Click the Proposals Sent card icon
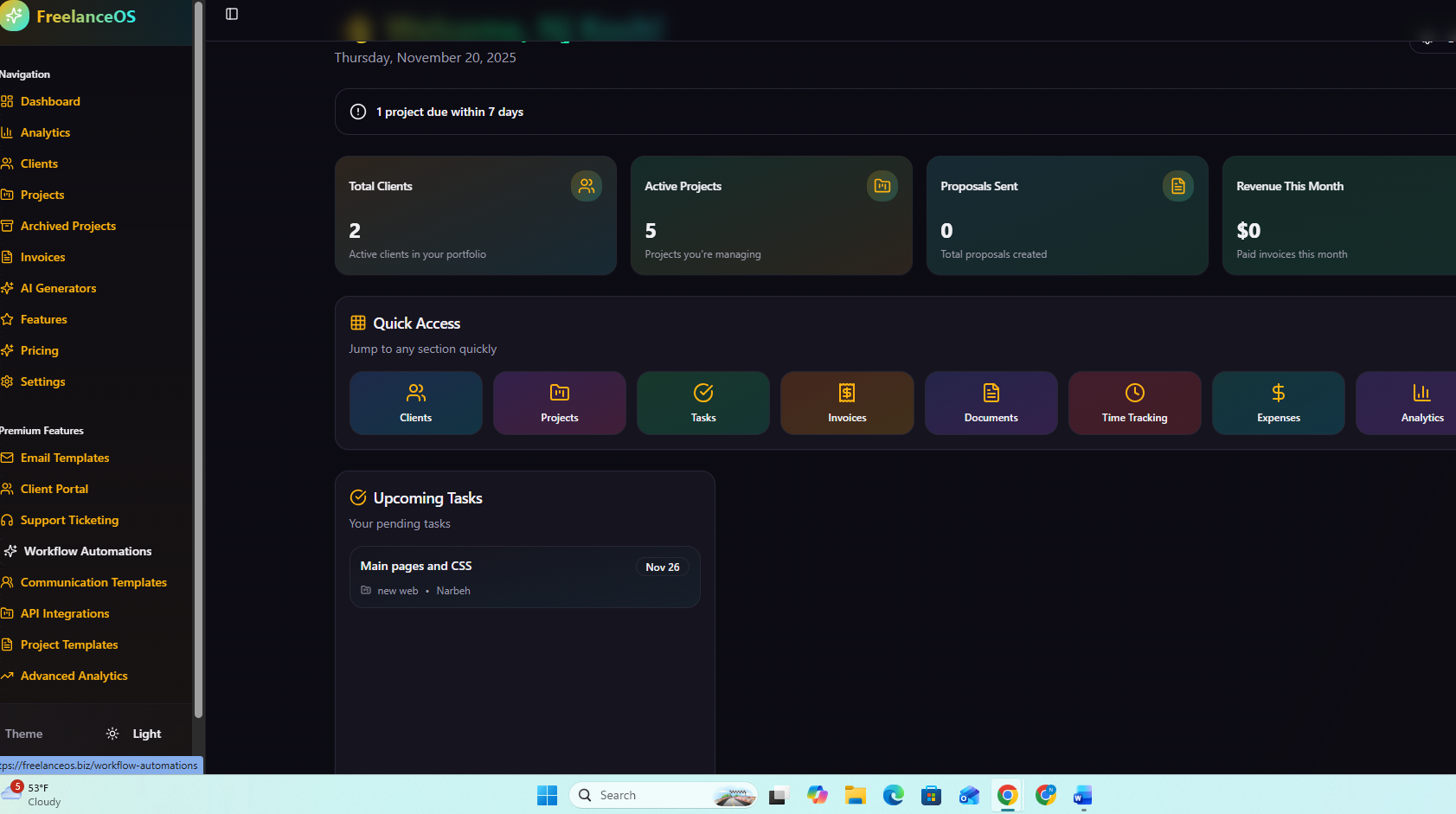The height and width of the screenshot is (814, 1456). click(1177, 186)
